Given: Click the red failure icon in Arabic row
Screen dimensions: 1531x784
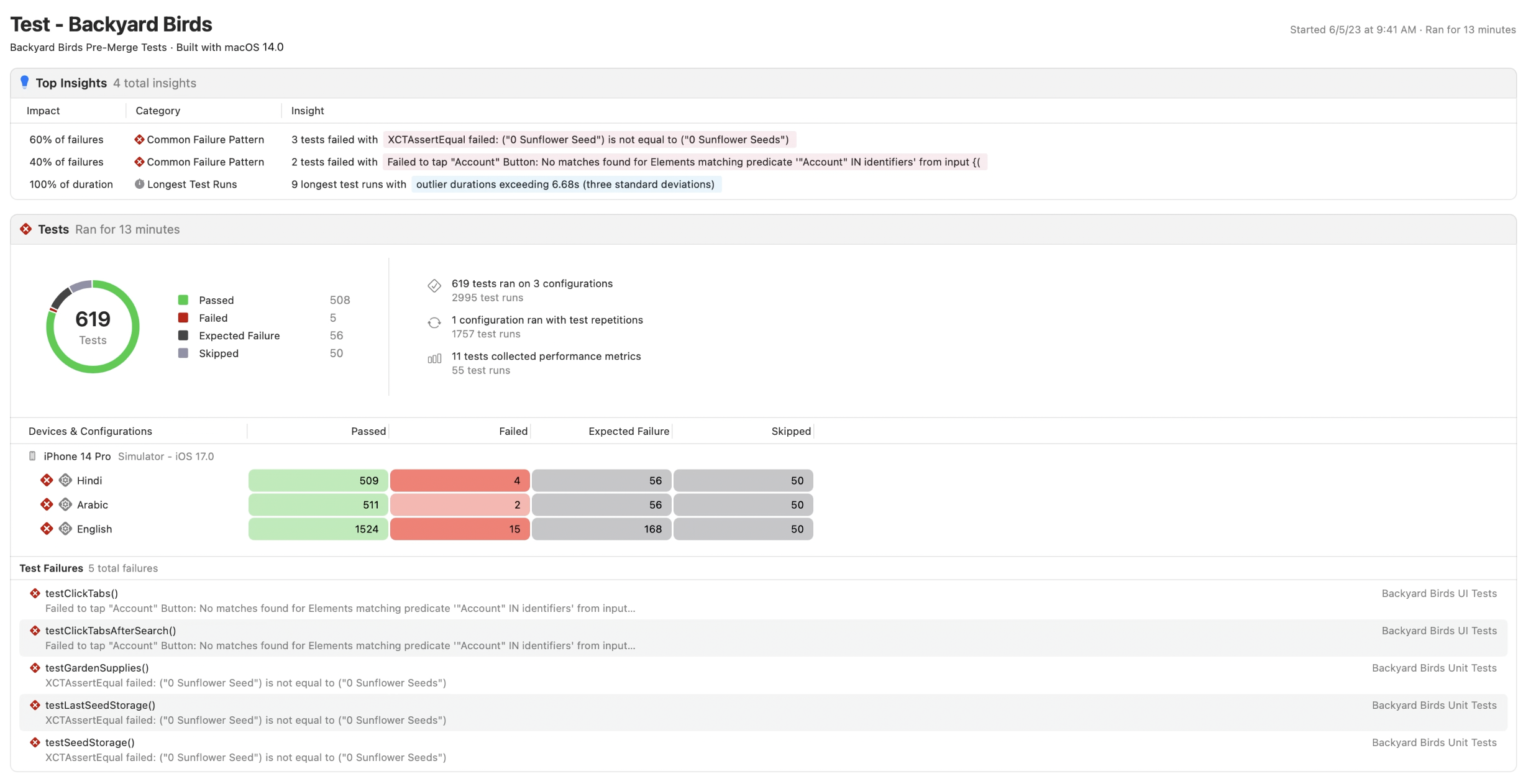Looking at the screenshot, I should point(47,504).
